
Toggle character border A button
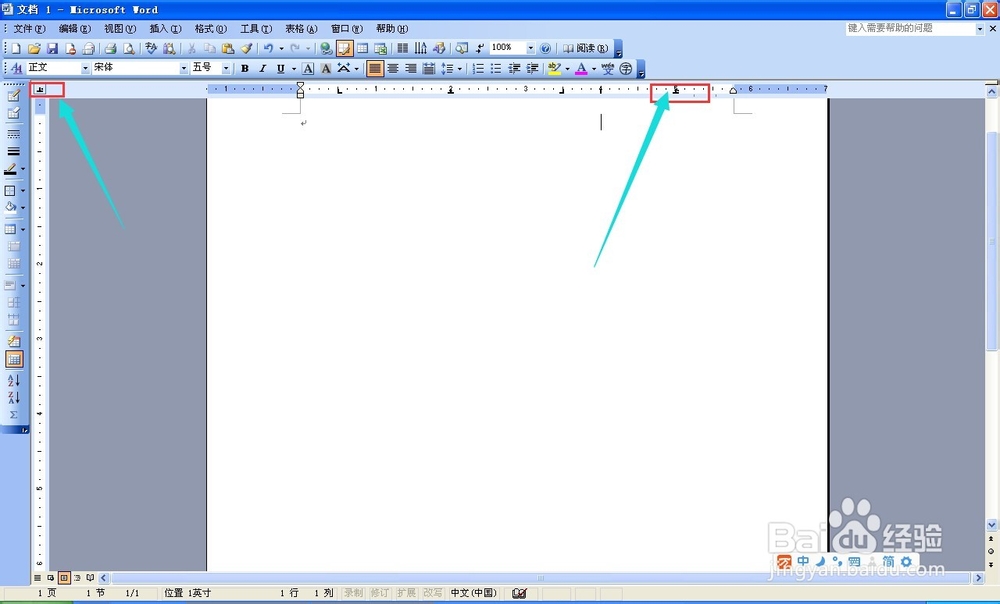[x=308, y=68]
